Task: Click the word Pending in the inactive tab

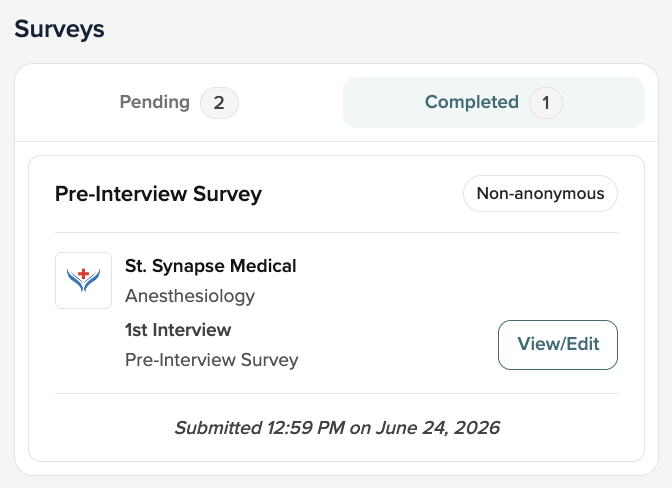Action: (154, 102)
